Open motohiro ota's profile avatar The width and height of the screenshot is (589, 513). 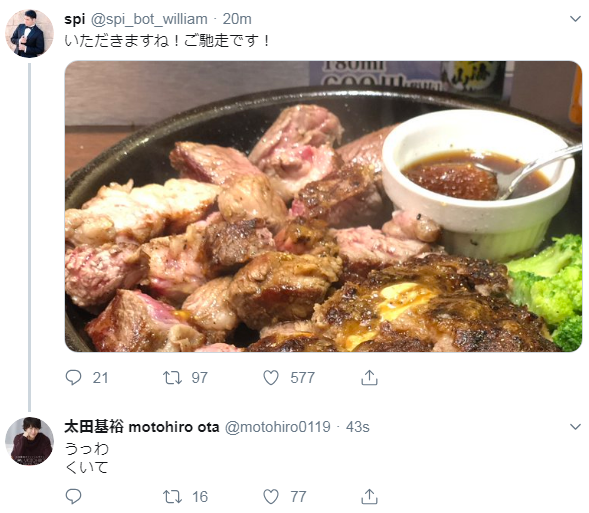pos(29,441)
